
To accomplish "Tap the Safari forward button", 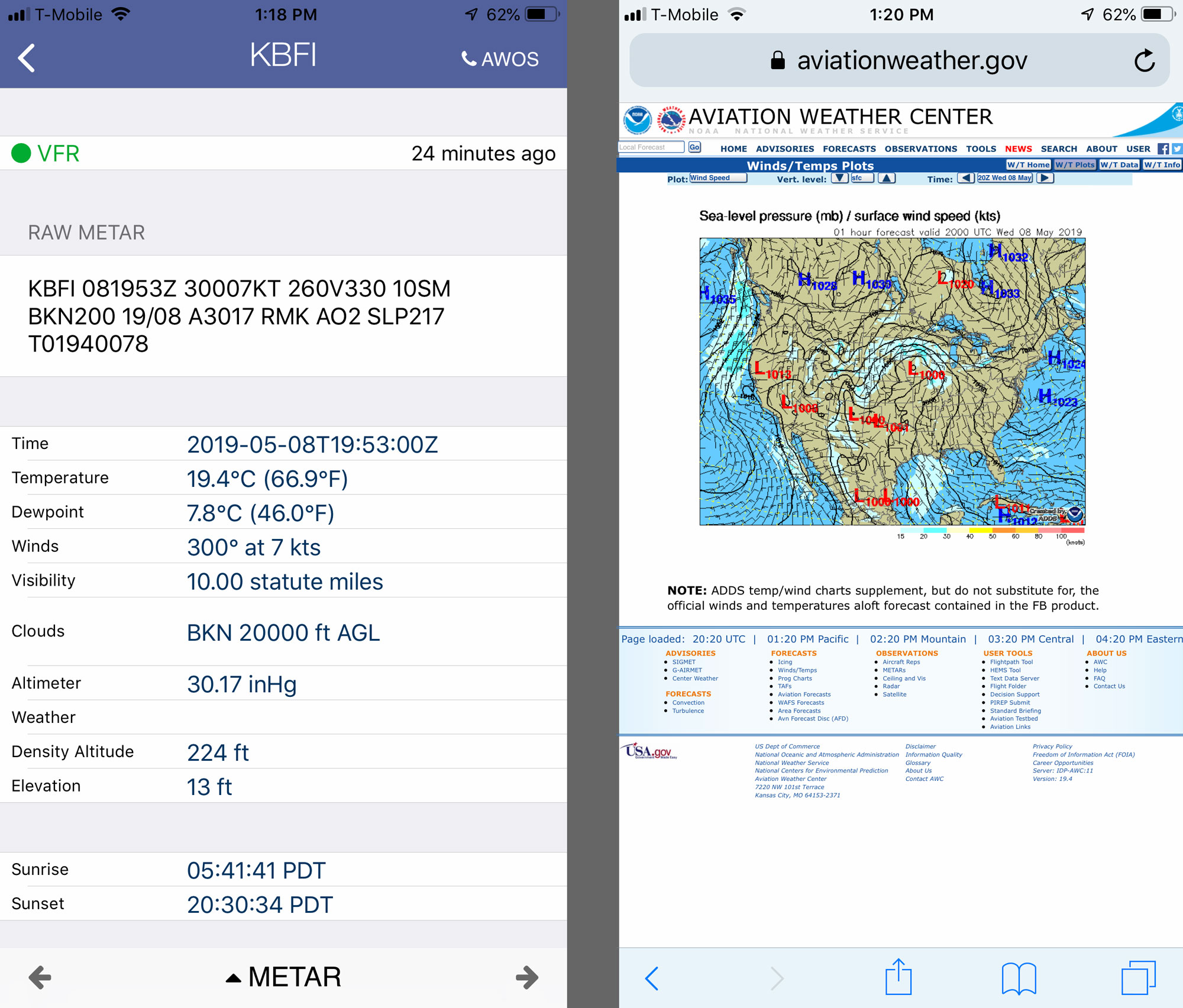I will (777, 978).
